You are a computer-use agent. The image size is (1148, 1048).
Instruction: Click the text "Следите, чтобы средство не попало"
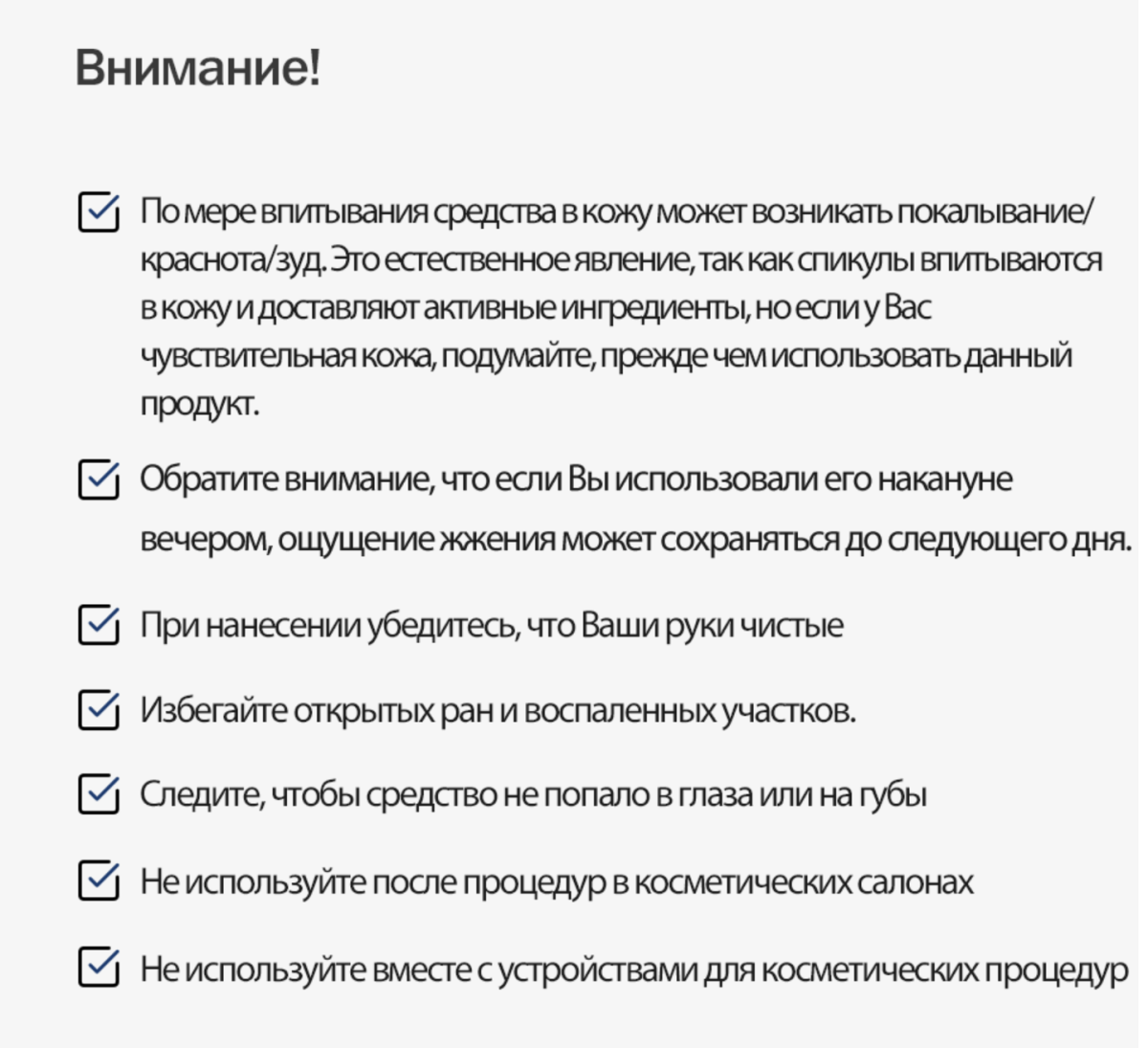click(533, 794)
